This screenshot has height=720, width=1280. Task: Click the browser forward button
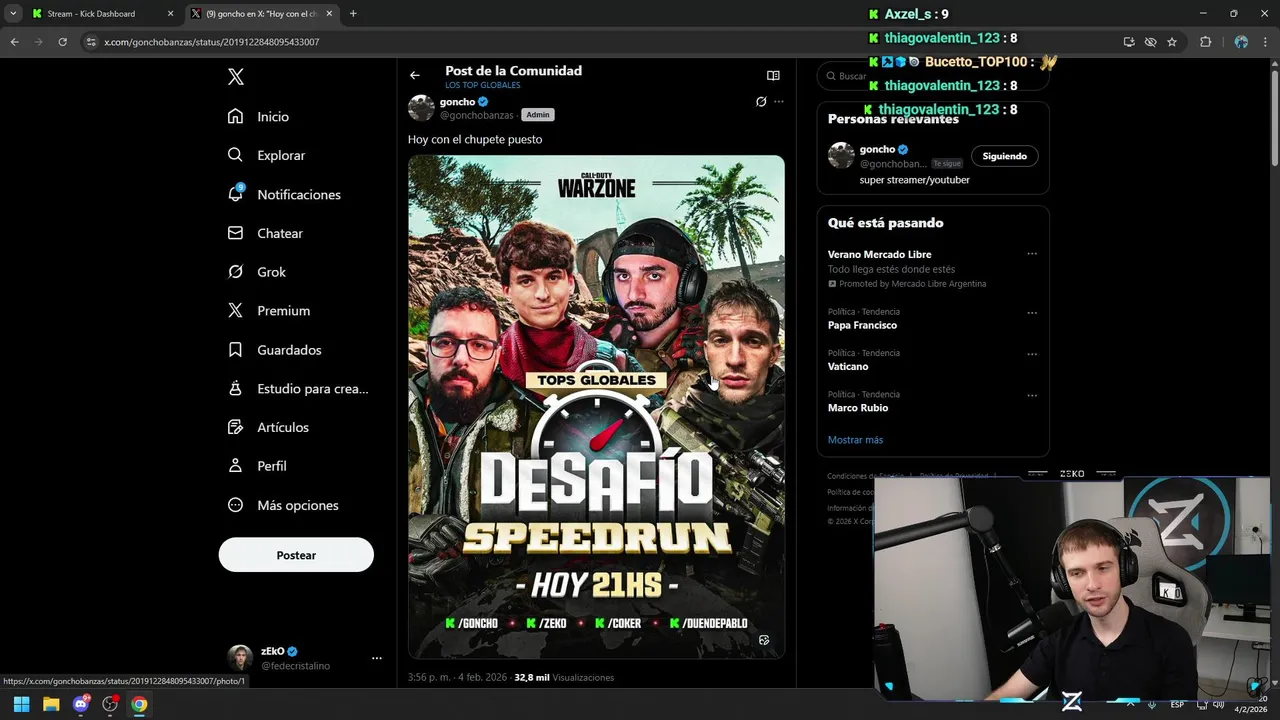[x=39, y=42]
